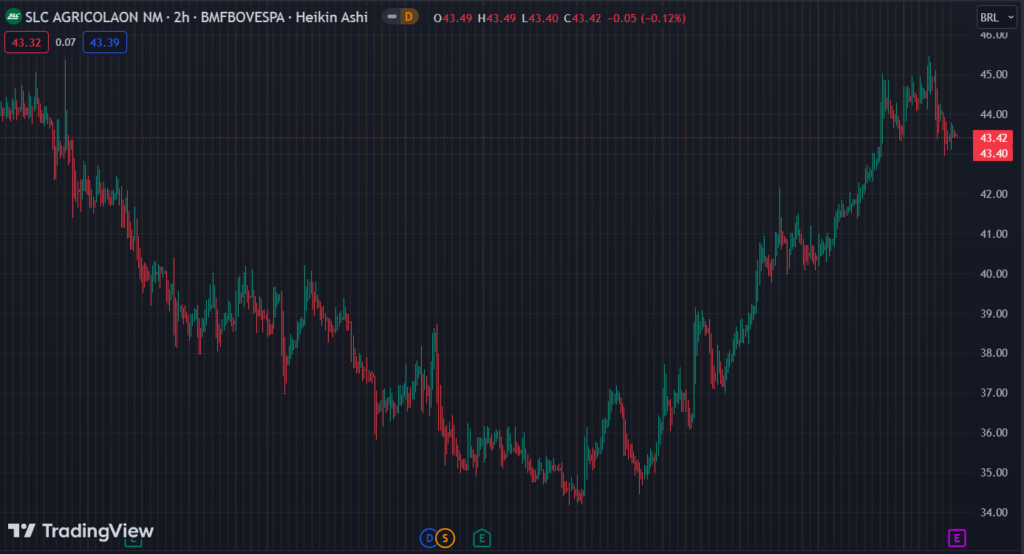Open the TradingView logo link
The width and height of the screenshot is (1024, 554).
[x=80, y=530]
